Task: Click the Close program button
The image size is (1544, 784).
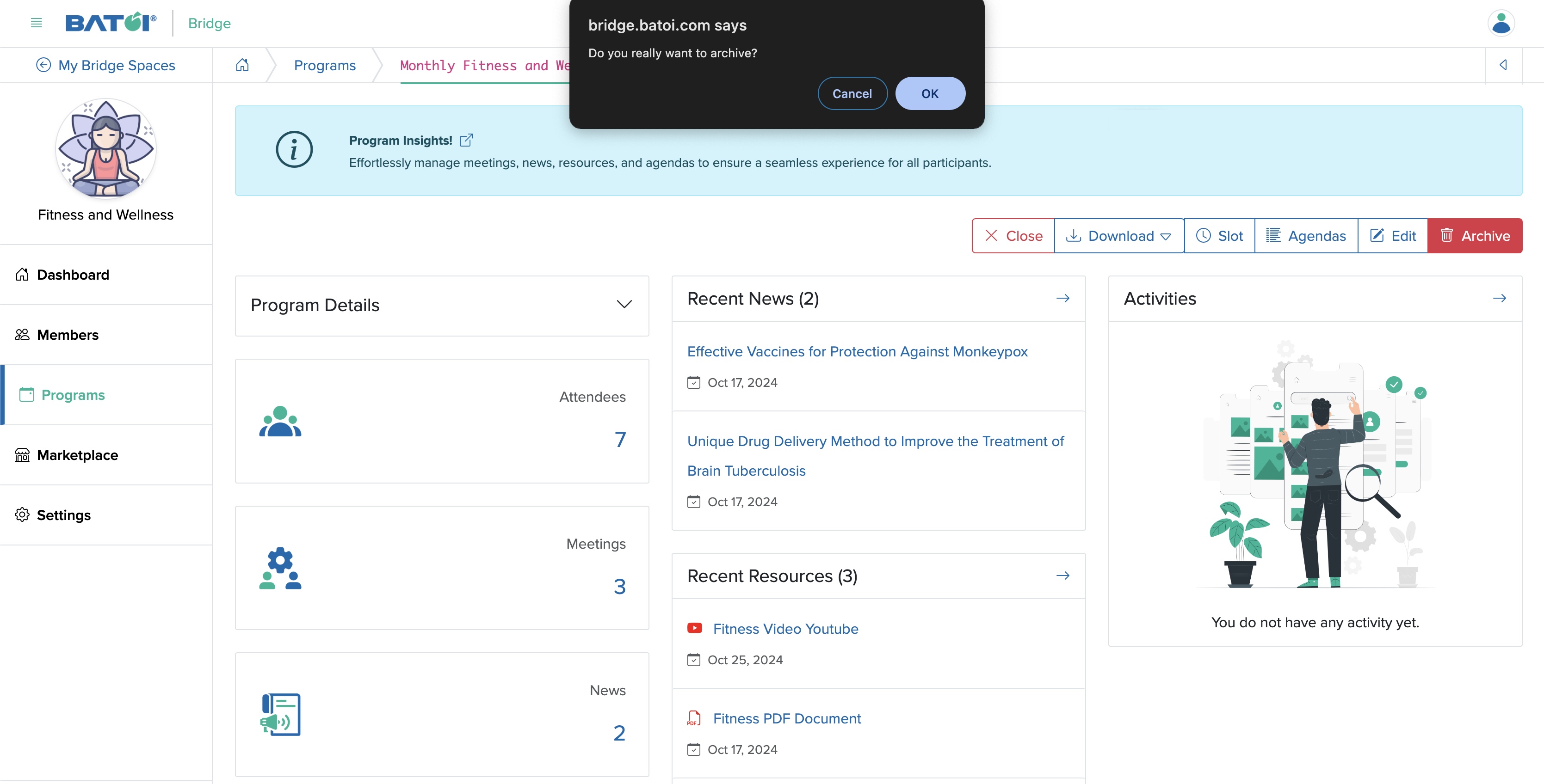Action: coord(1013,236)
